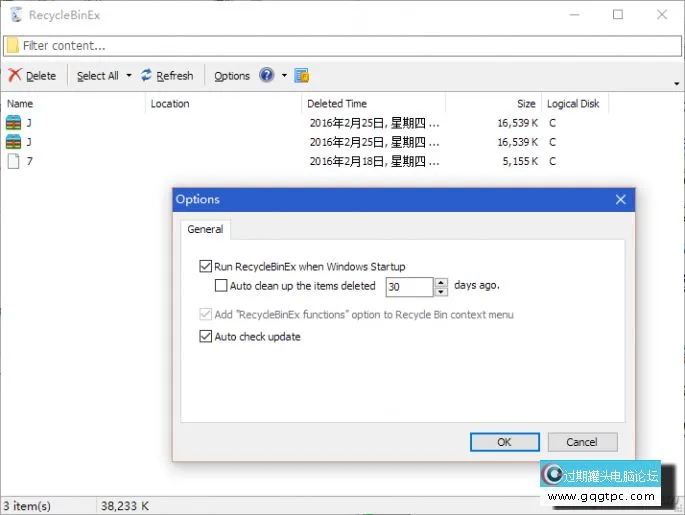Select the blank document icon for file 7
This screenshot has height=515, width=685.
[x=14, y=161]
